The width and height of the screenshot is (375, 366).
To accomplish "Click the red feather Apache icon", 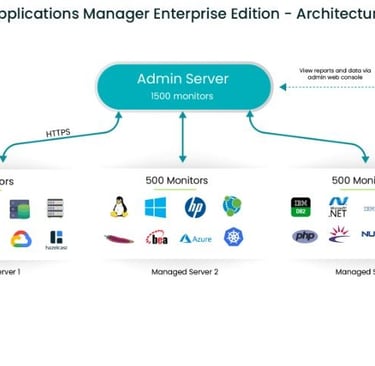I will [x=119, y=239].
